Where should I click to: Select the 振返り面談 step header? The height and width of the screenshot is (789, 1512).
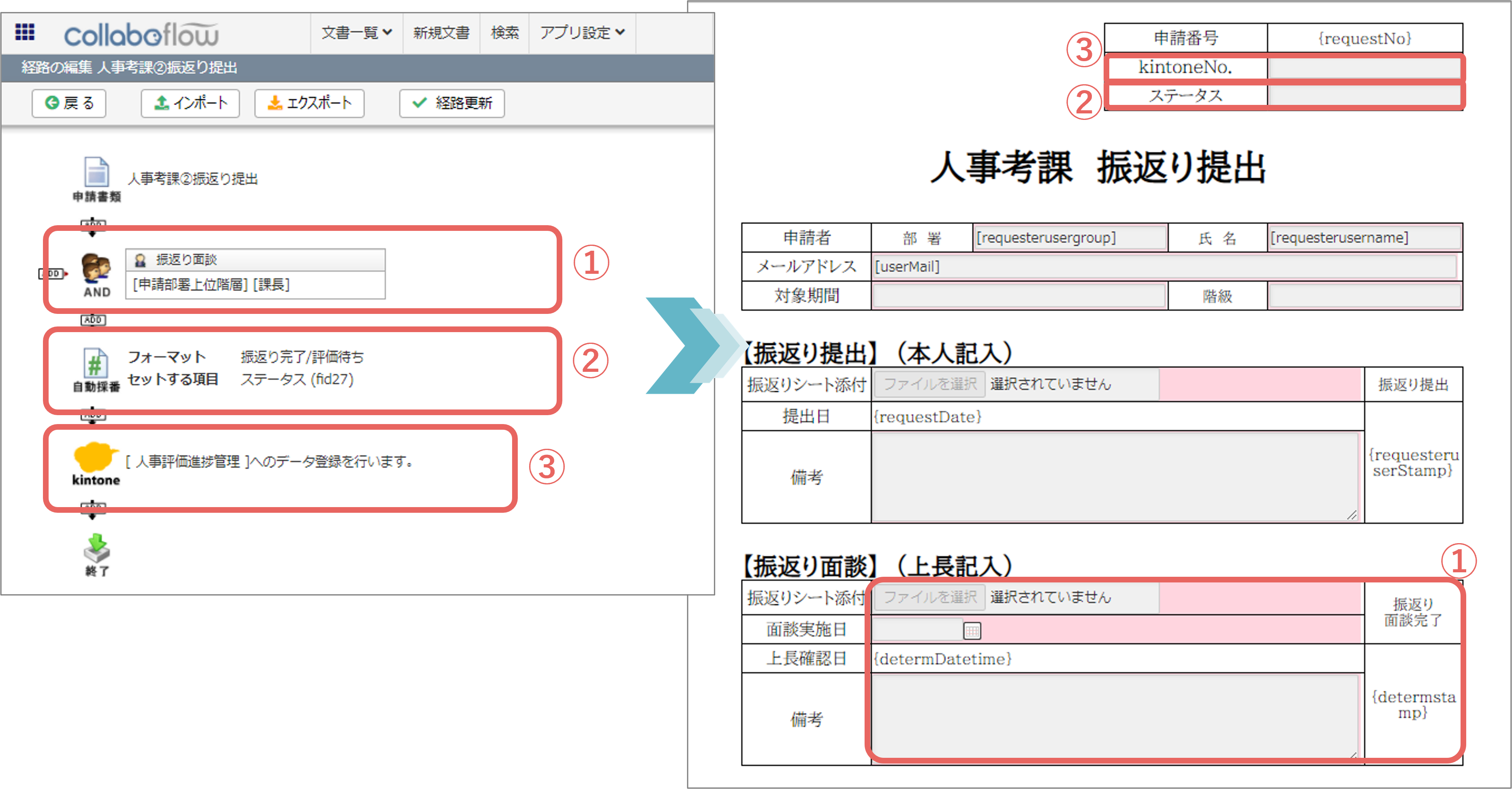(255, 259)
